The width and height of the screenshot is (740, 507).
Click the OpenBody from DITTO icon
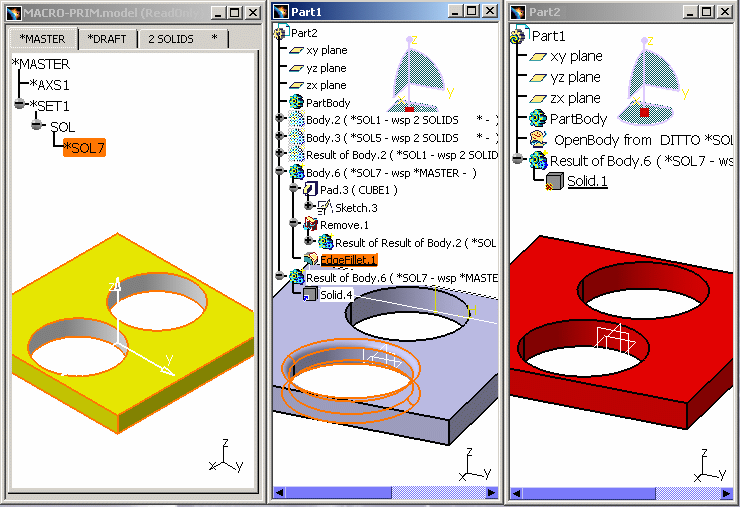point(537,140)
